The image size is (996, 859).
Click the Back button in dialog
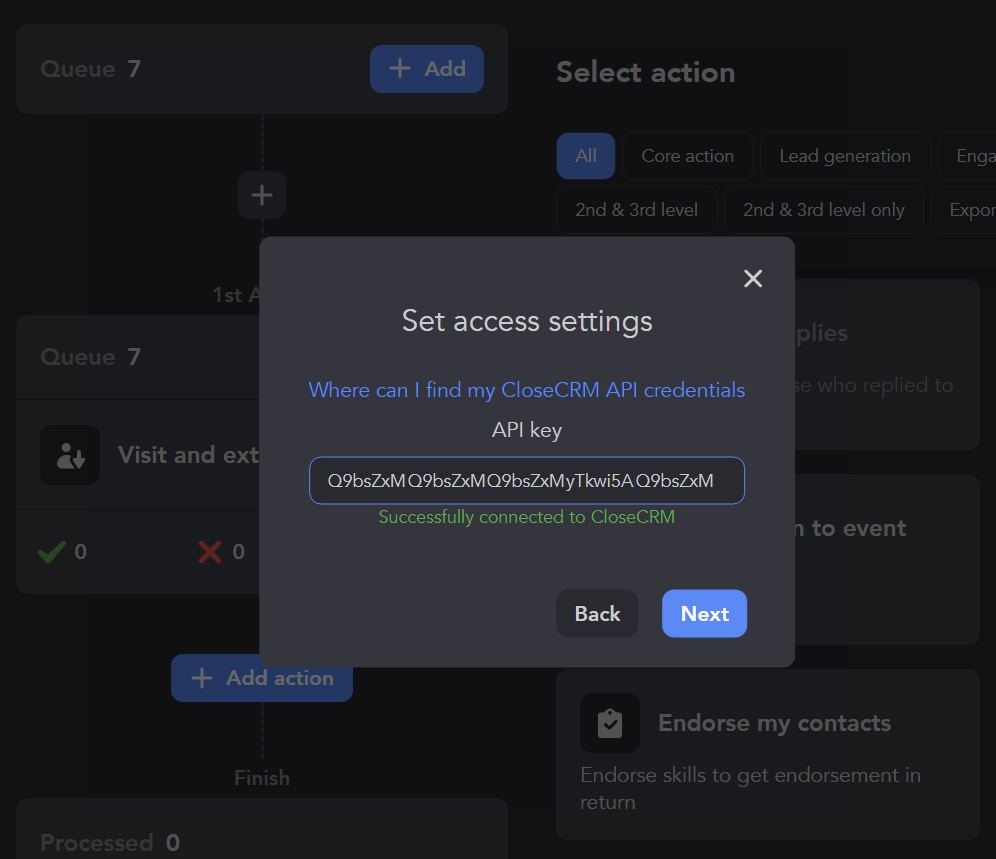pyautogui.click(x=597, y=614)
